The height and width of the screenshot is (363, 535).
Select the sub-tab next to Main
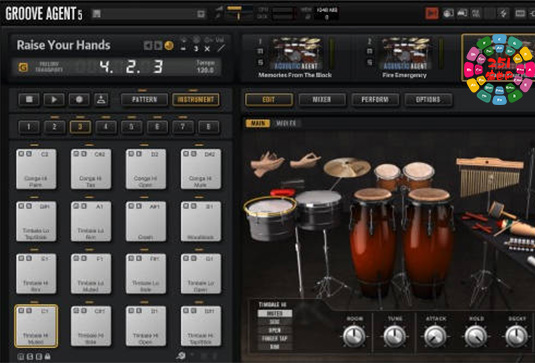pos(286,123)
